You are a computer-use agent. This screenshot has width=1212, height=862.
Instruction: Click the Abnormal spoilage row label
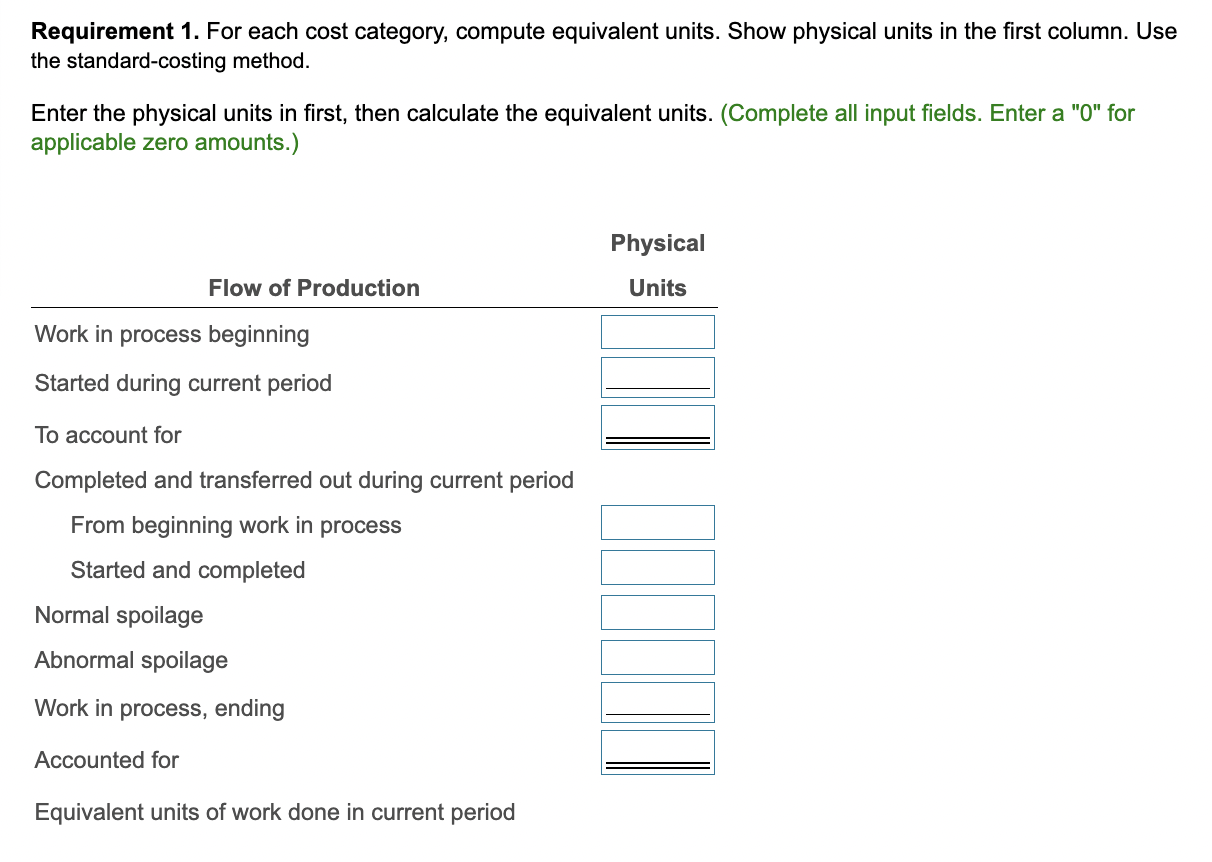(131, 660)
